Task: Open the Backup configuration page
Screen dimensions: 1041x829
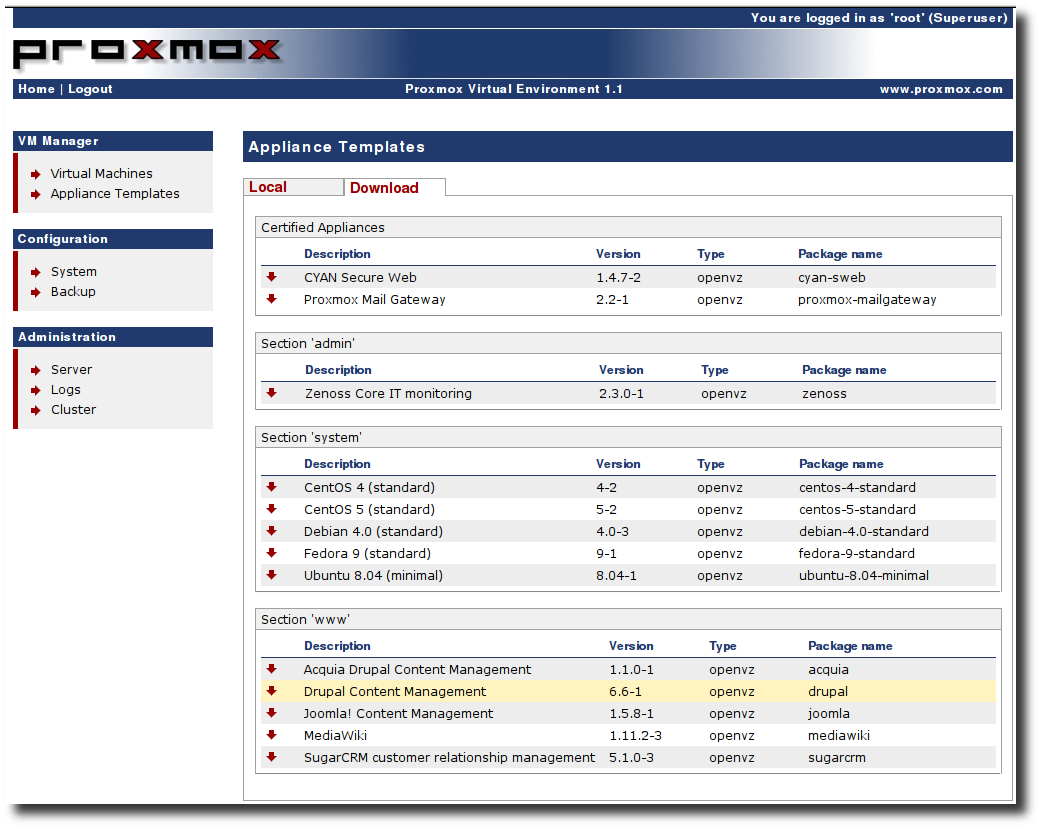Action: click(x=73, y=291)
